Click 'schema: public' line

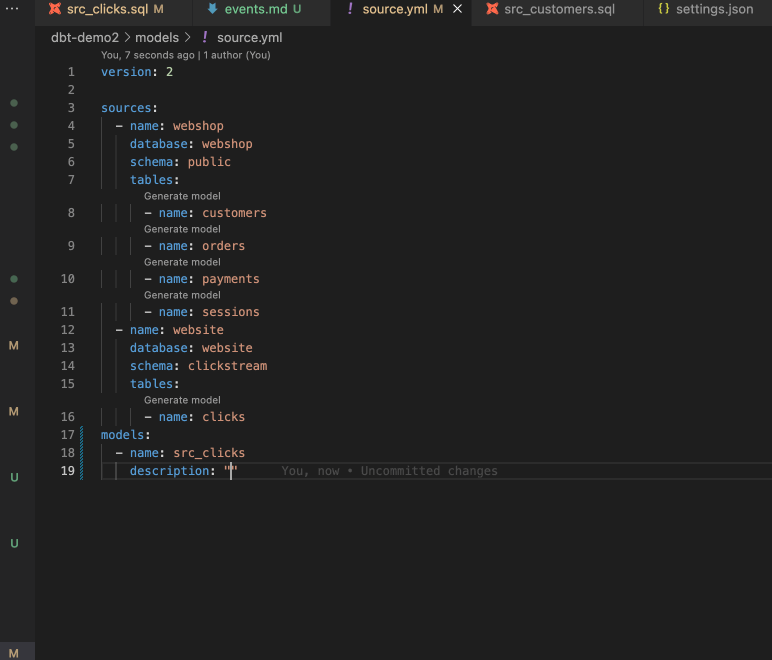180,162
